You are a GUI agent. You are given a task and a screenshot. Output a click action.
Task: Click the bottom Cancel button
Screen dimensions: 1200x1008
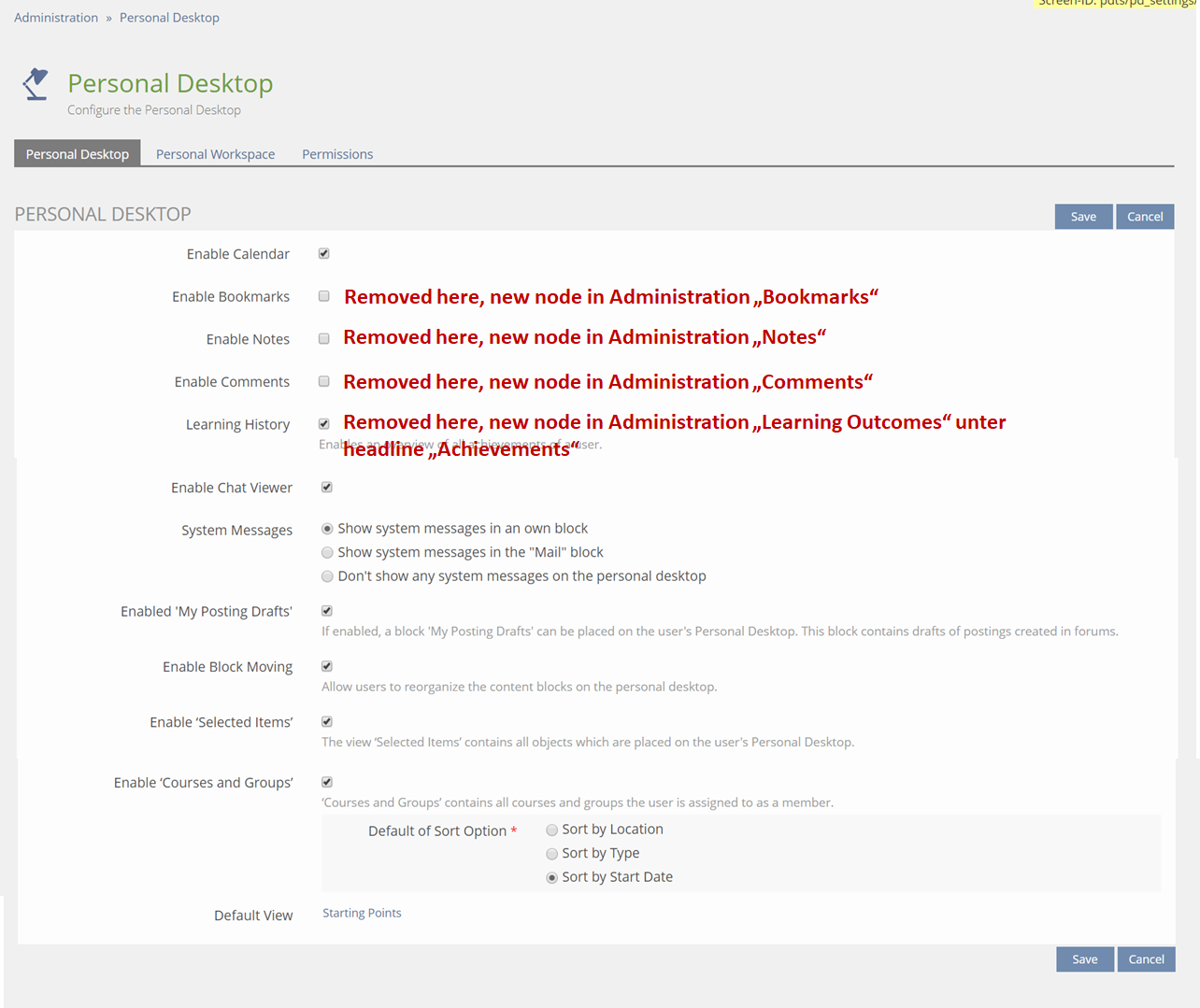pyautogui.click(x=1147, y=959)
